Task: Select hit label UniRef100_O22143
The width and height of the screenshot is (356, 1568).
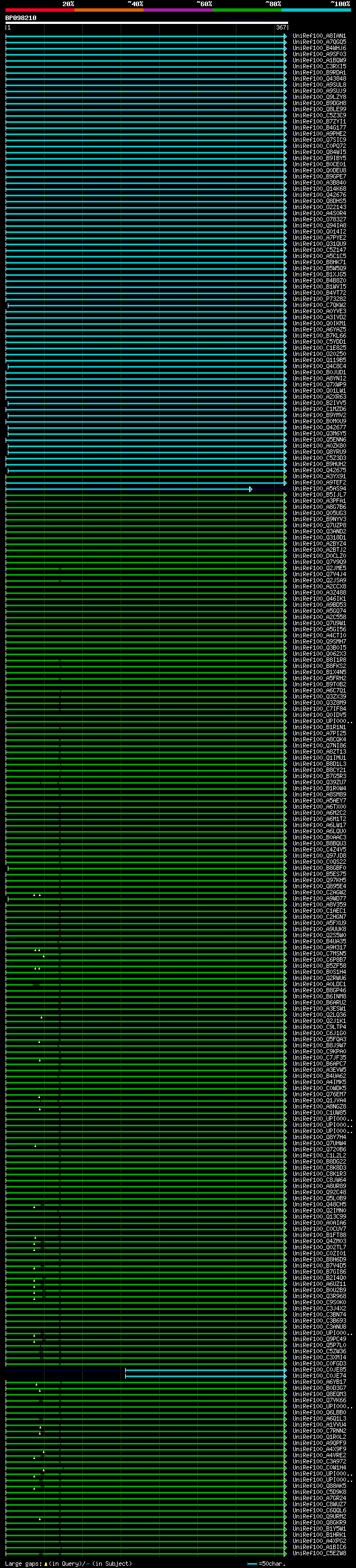Action: coord(319,207)
